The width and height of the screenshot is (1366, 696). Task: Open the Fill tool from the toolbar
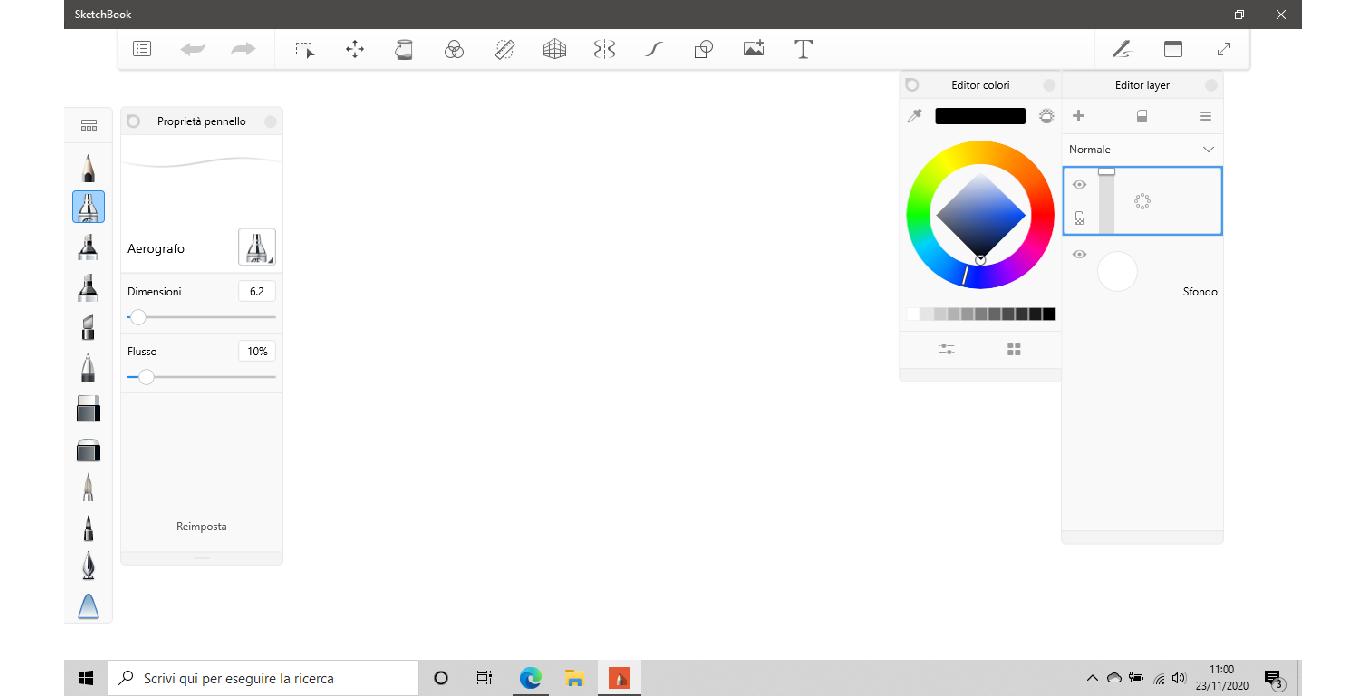404,48
